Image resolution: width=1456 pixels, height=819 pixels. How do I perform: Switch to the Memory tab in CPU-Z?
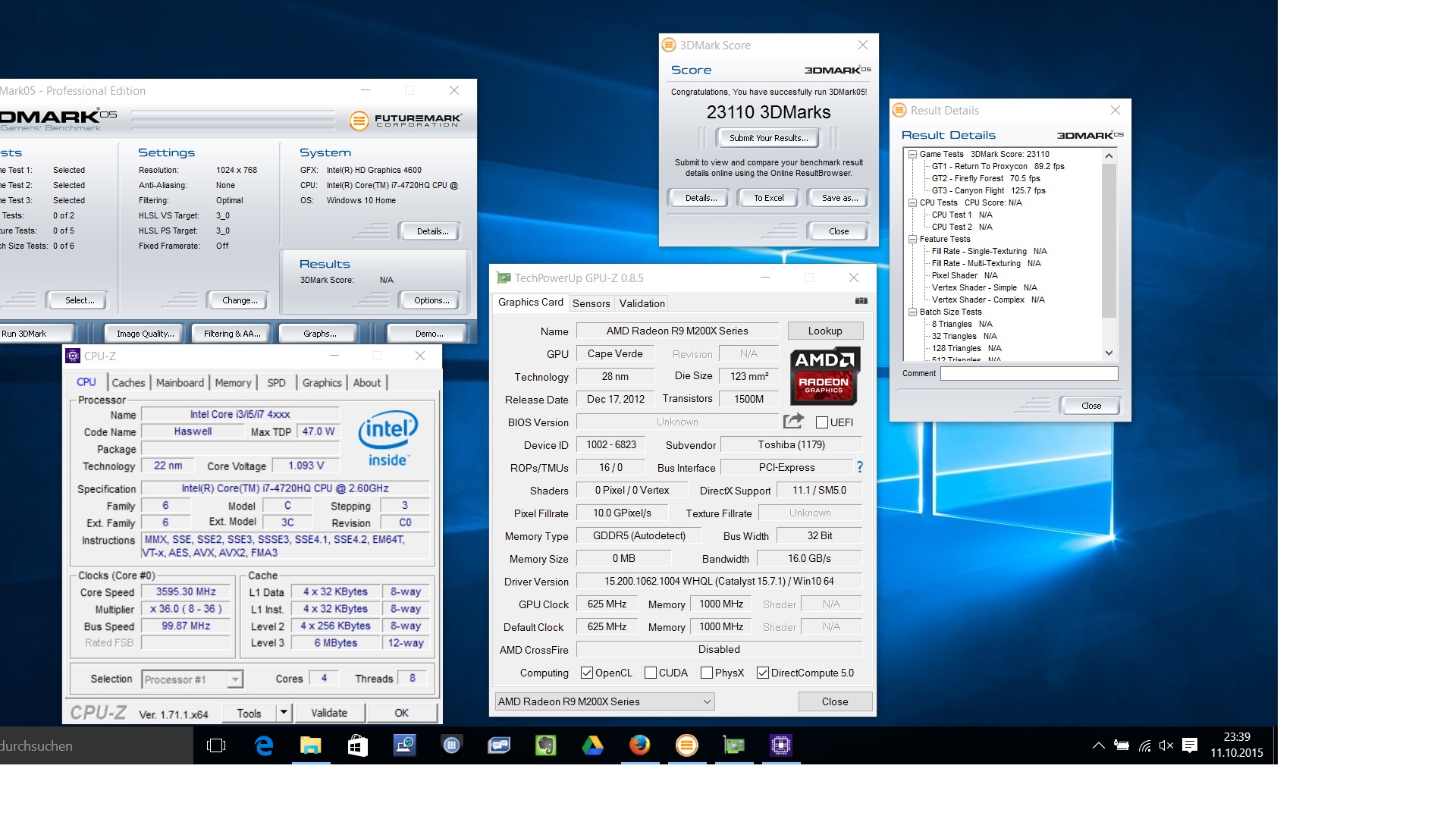[233, 383]
